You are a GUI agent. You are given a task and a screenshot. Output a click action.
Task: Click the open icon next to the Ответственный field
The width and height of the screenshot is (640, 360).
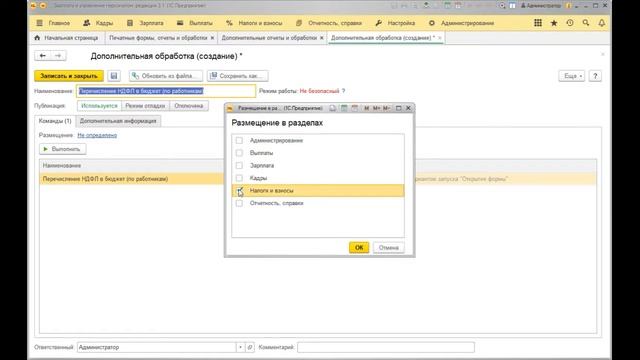point(250,347)
